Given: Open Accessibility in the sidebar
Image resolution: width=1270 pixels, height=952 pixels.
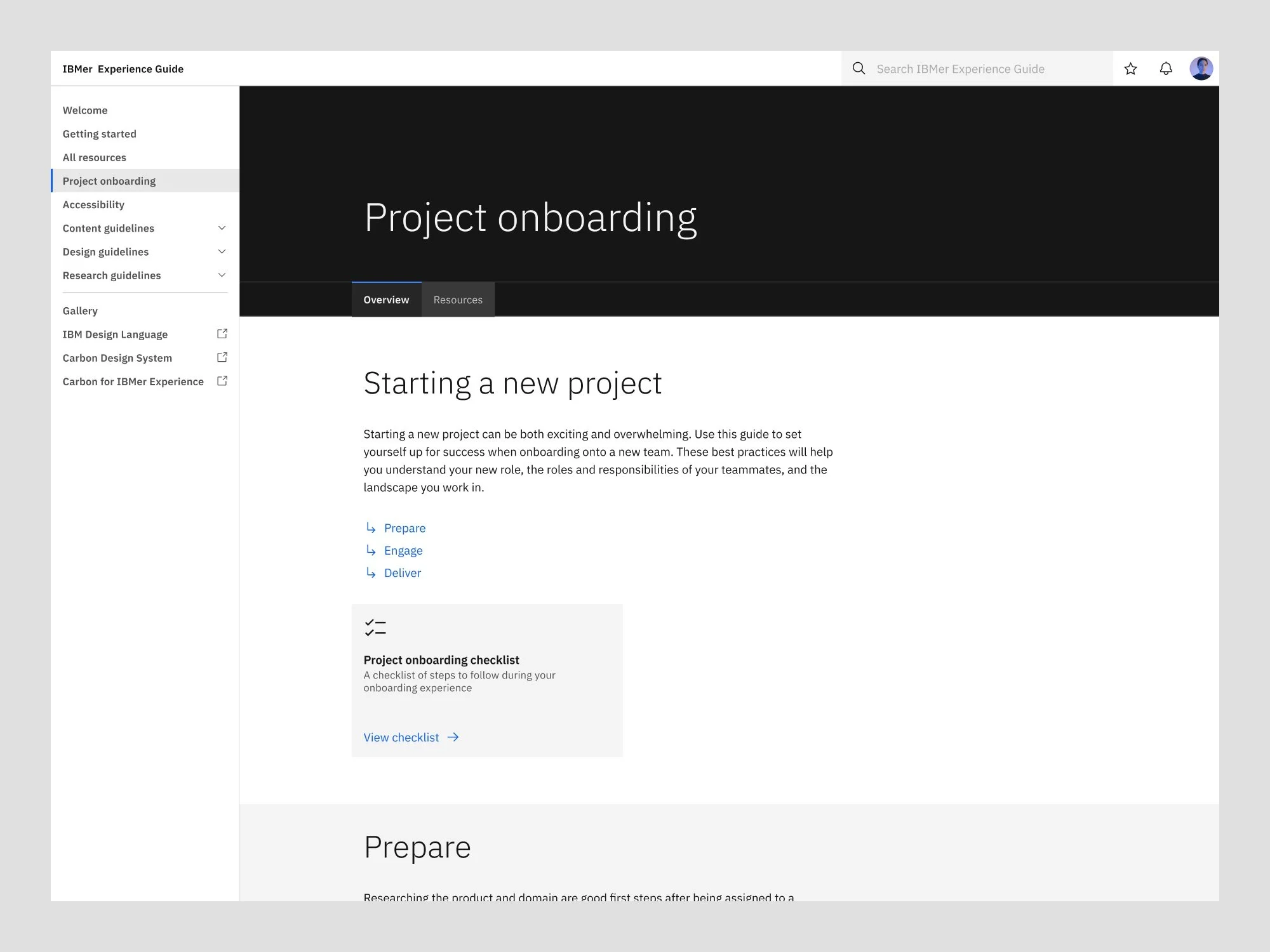Looking at the screenshot, I should tap(93, 204).
